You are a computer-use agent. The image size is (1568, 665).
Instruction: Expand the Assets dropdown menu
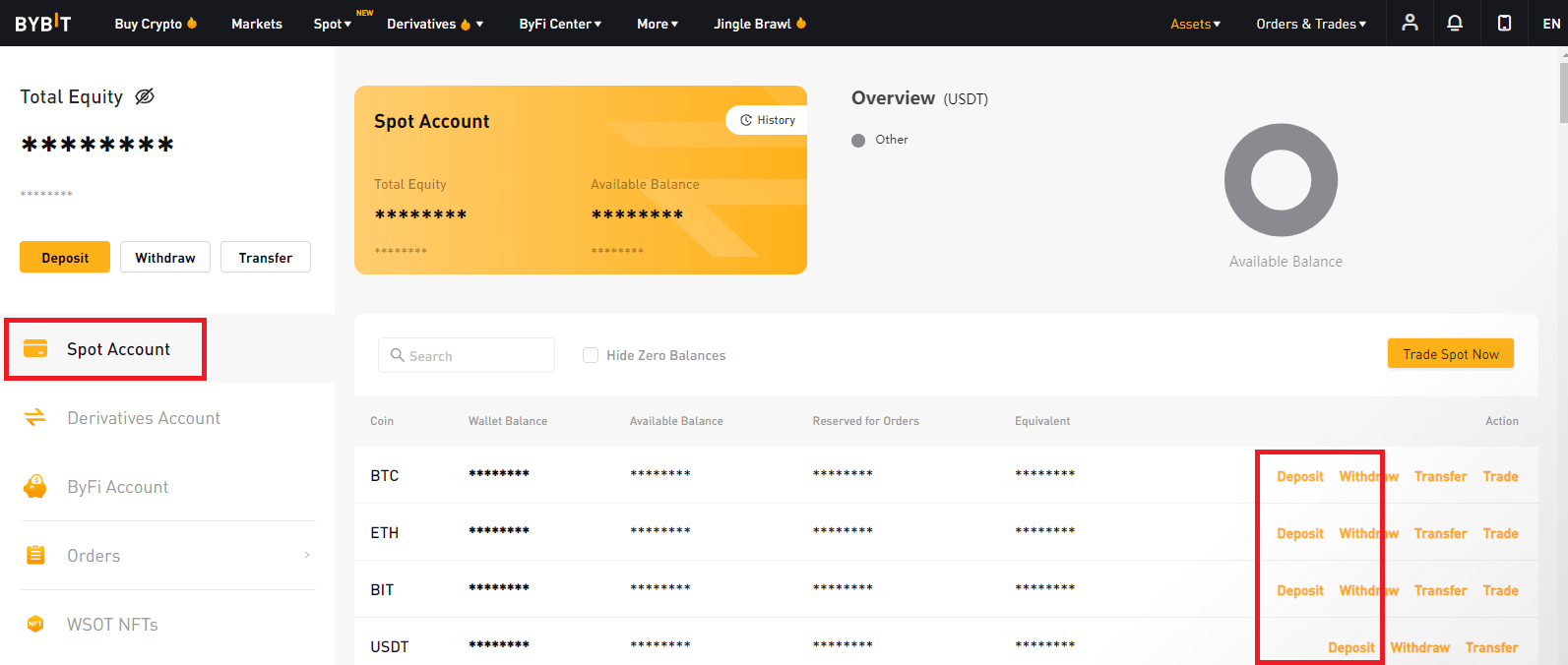(1195, 24)
